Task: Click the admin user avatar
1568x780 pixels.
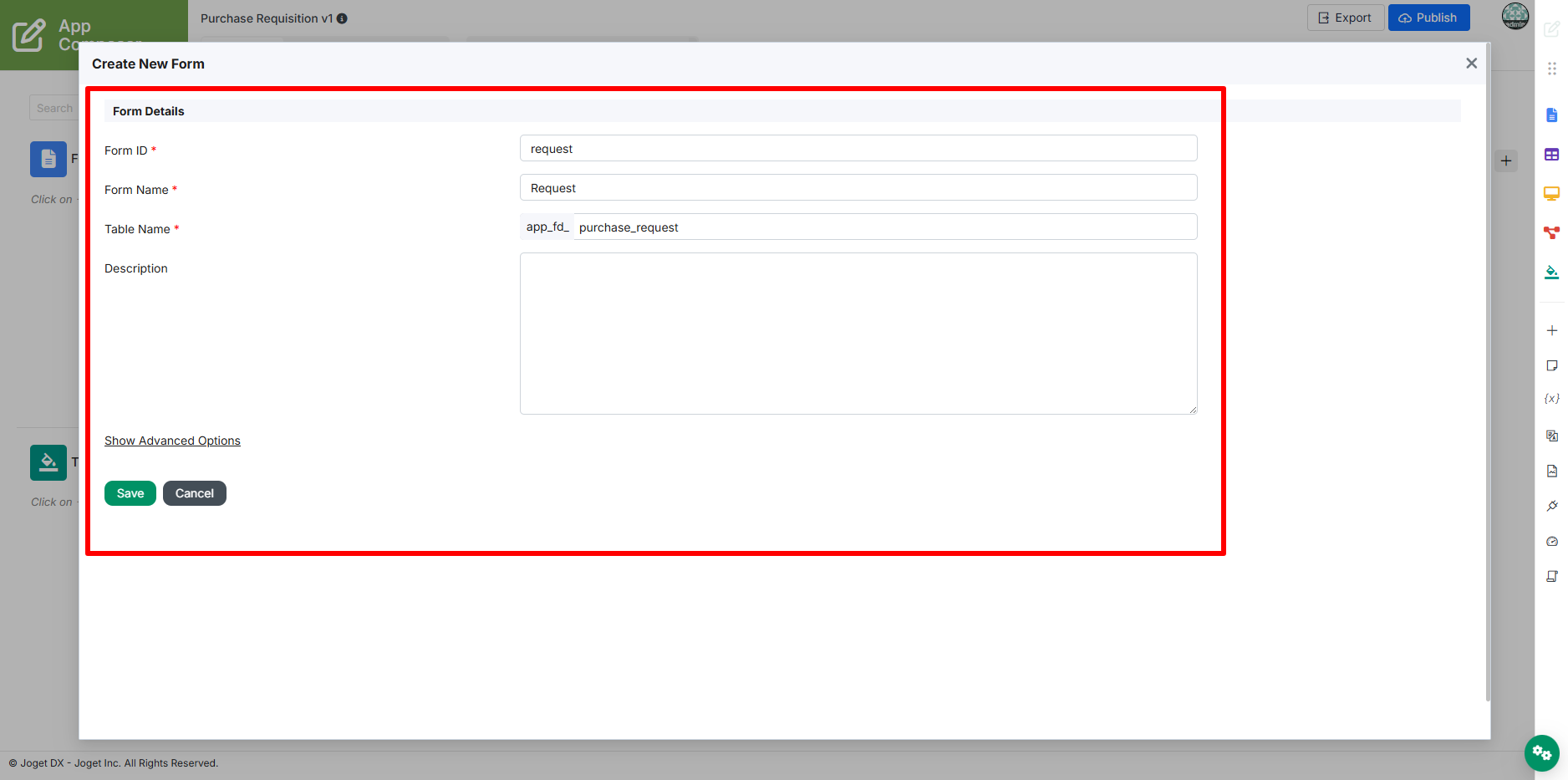Action: point(1515,16)
